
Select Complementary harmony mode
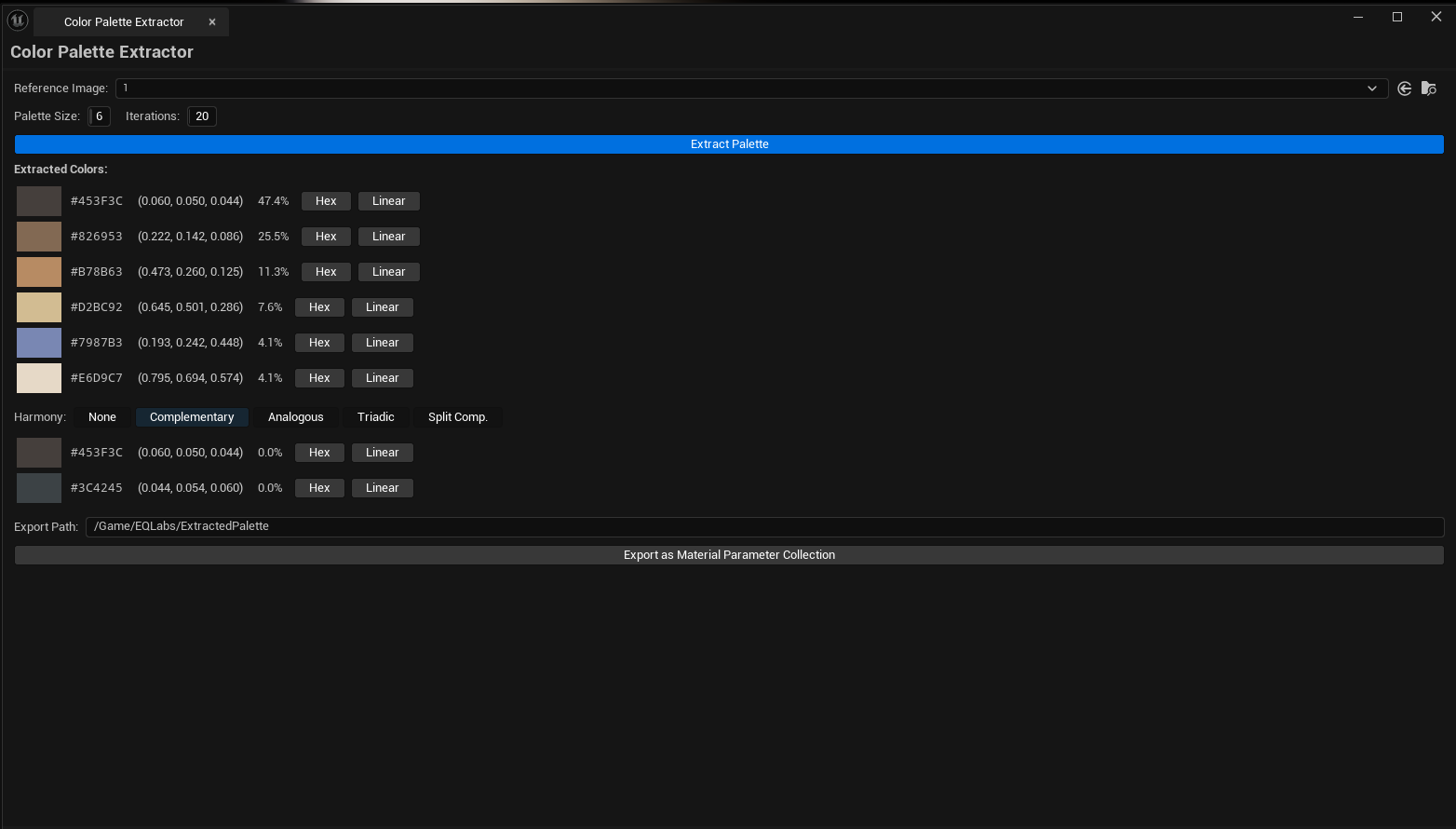click(x=192, y=417)
